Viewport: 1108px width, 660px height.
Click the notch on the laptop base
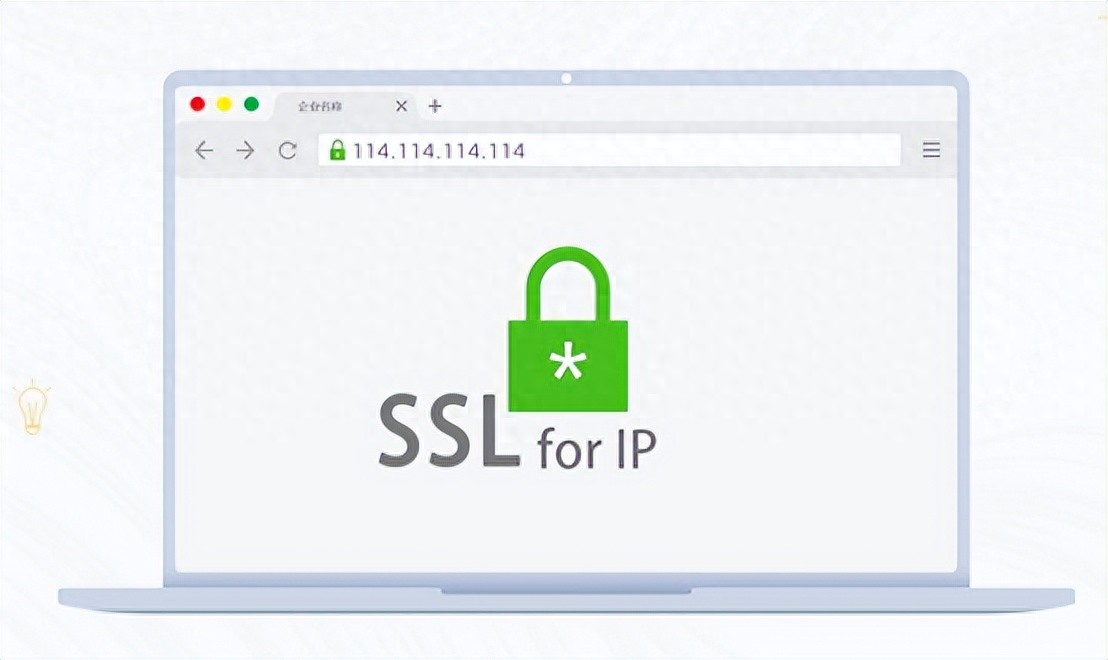[566, 591]
